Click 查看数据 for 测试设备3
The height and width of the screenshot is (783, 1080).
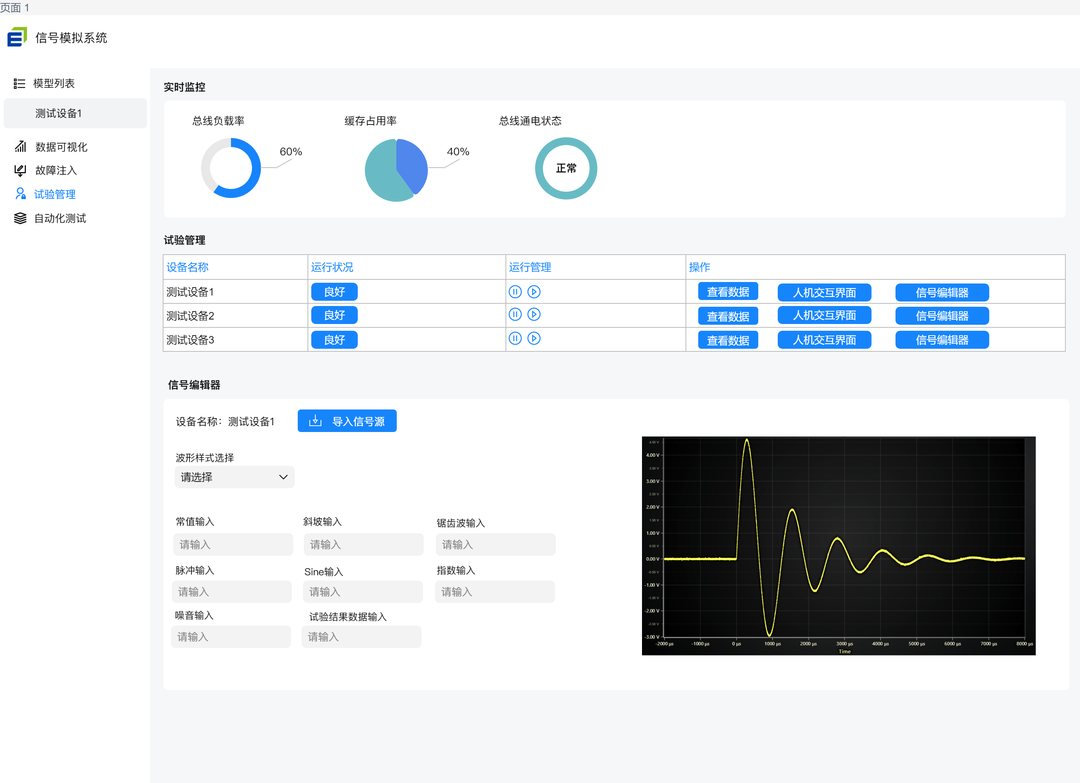pos(728,340)
